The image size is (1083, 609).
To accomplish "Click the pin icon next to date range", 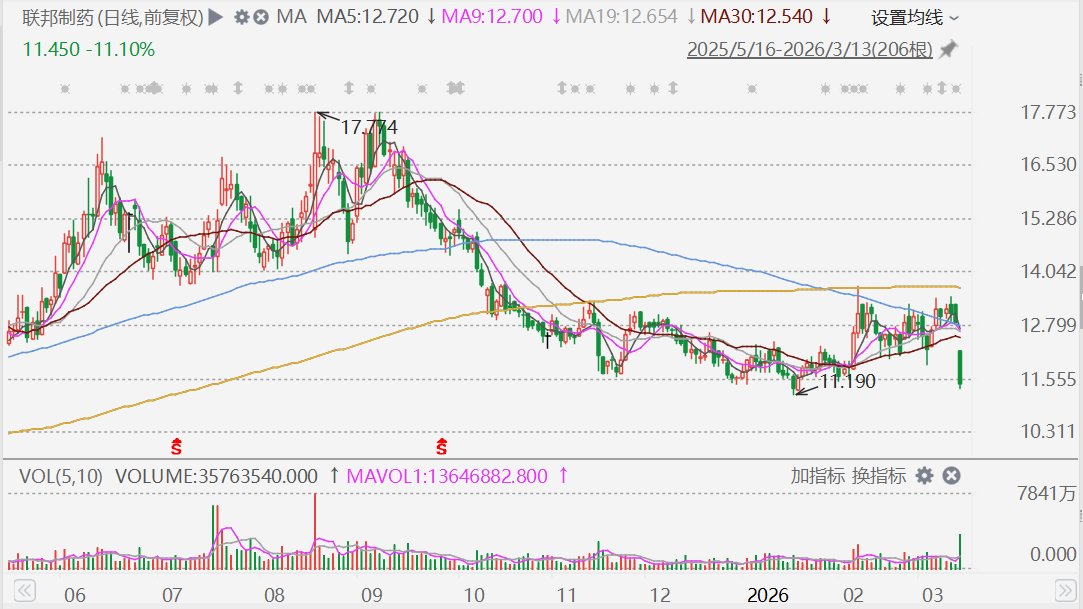I will 948,49.
